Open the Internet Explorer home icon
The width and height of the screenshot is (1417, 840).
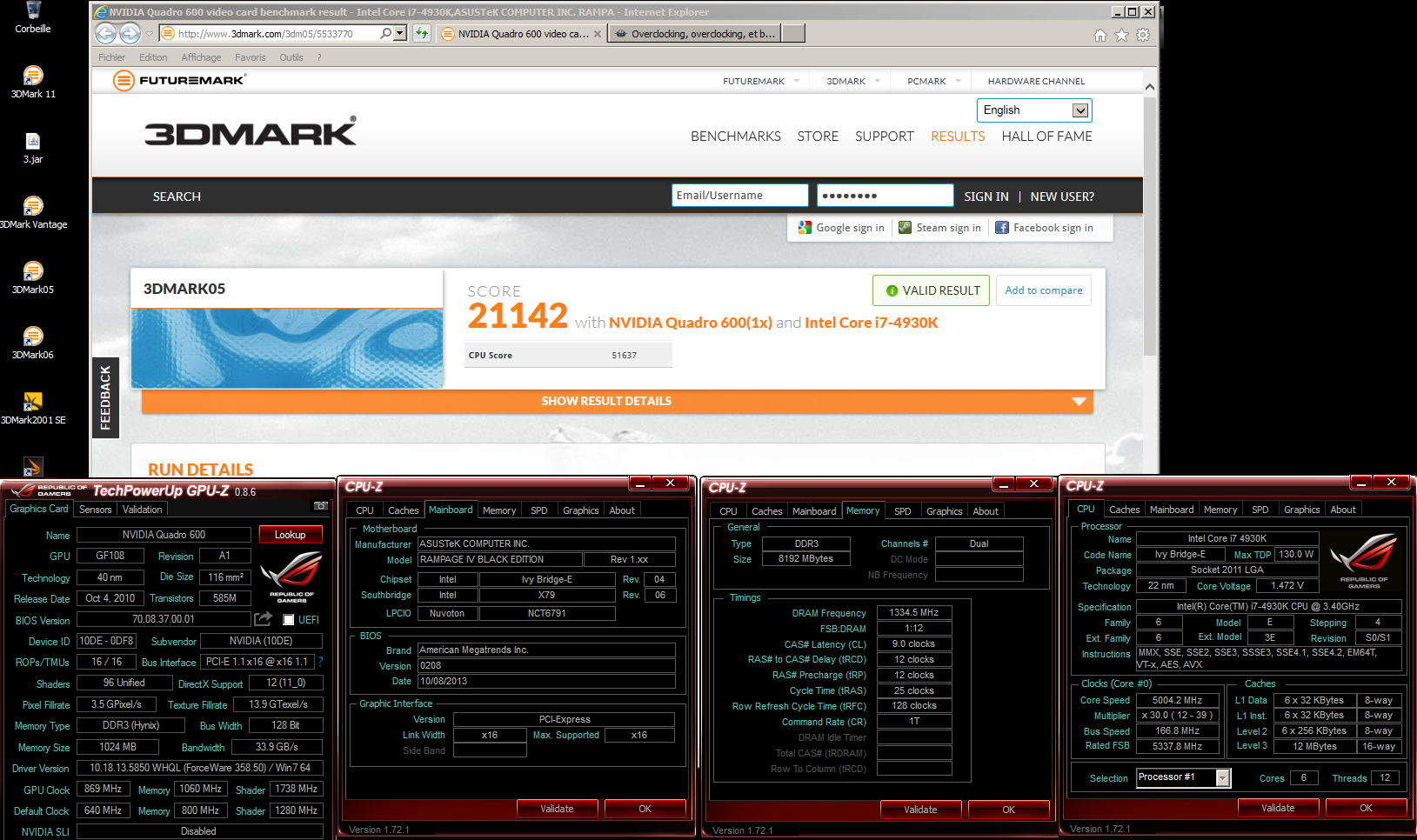pos(1100,35)
